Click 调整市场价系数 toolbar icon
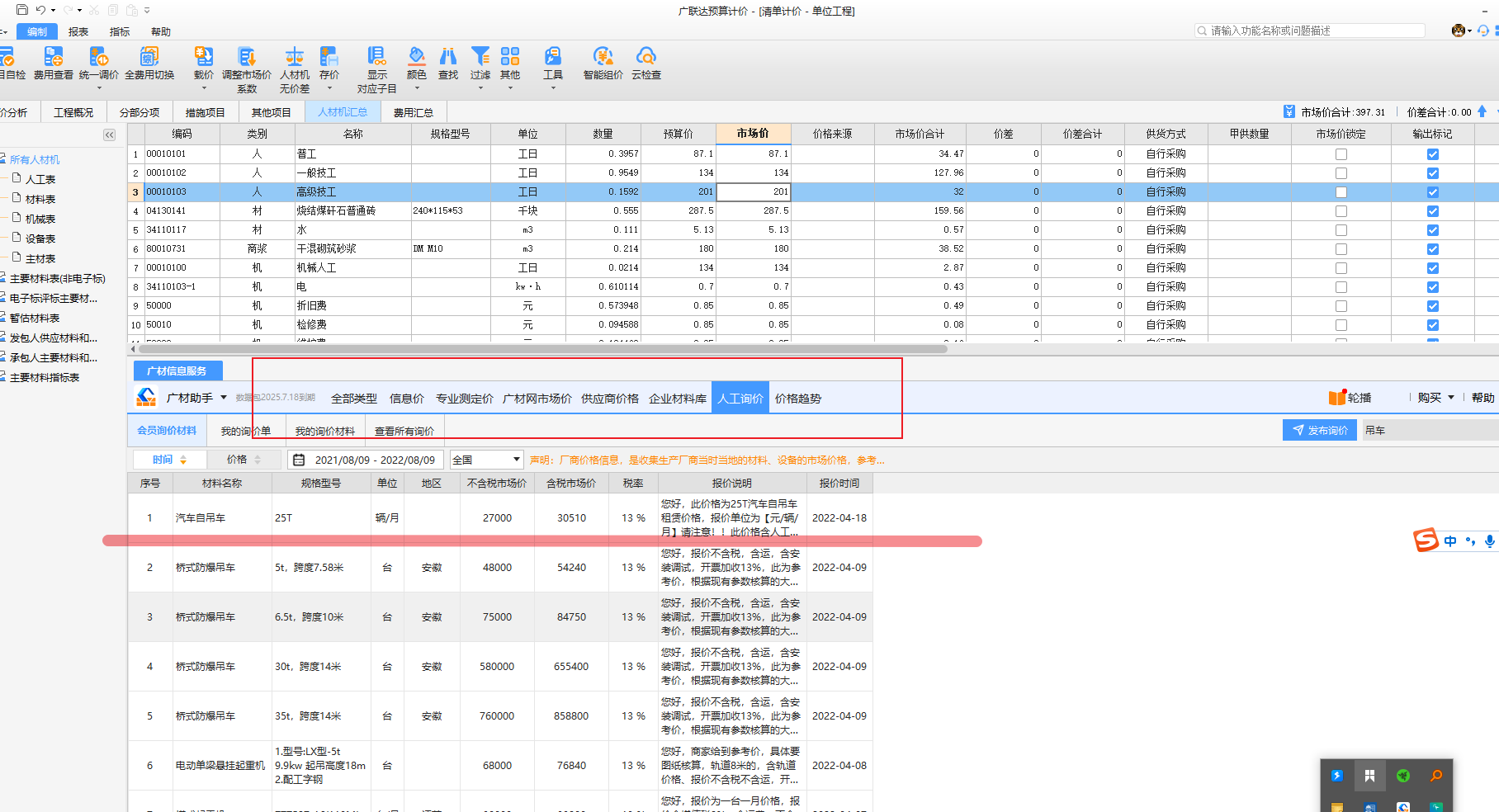 pyautogui.click(x=246, y=57)
